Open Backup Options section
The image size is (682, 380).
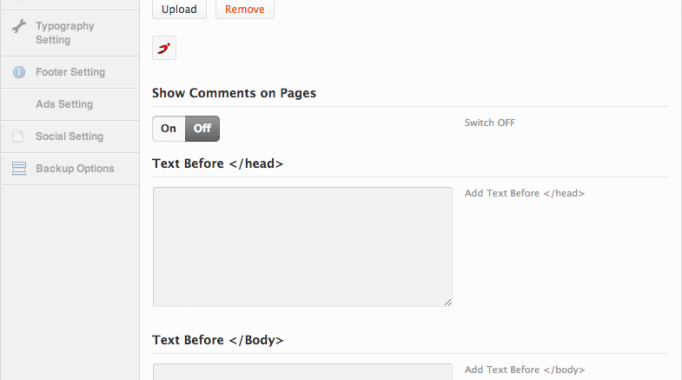click(70, 168)
